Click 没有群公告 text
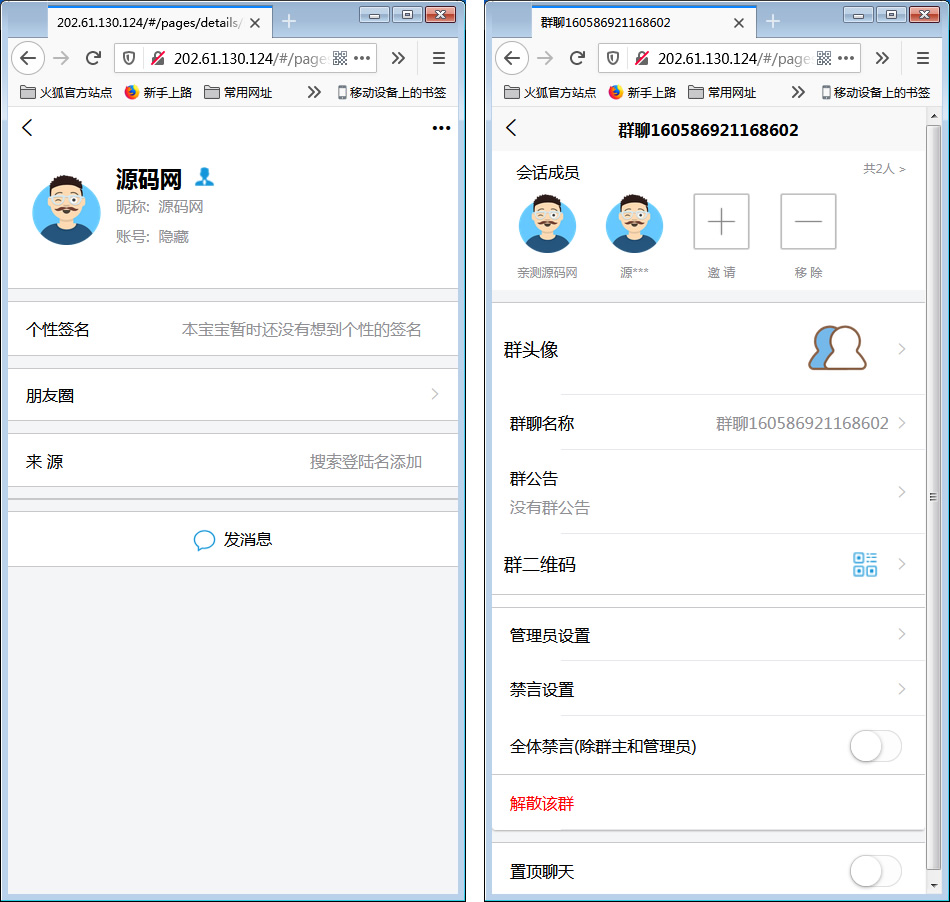Viewport: 950px width, 902px height. tap(550, 507)
